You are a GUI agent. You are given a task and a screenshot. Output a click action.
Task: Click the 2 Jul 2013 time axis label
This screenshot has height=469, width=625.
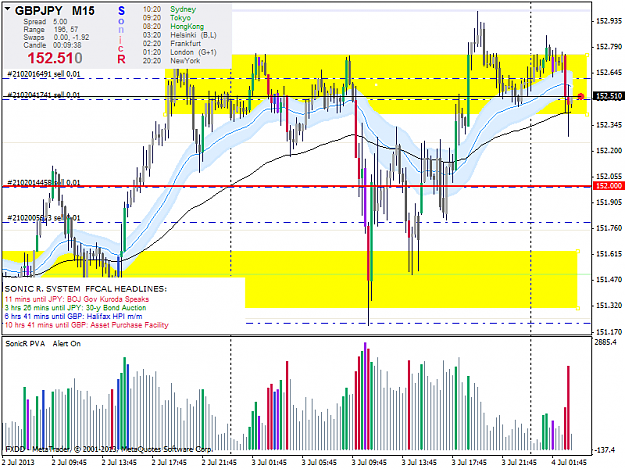click(18, 462)
